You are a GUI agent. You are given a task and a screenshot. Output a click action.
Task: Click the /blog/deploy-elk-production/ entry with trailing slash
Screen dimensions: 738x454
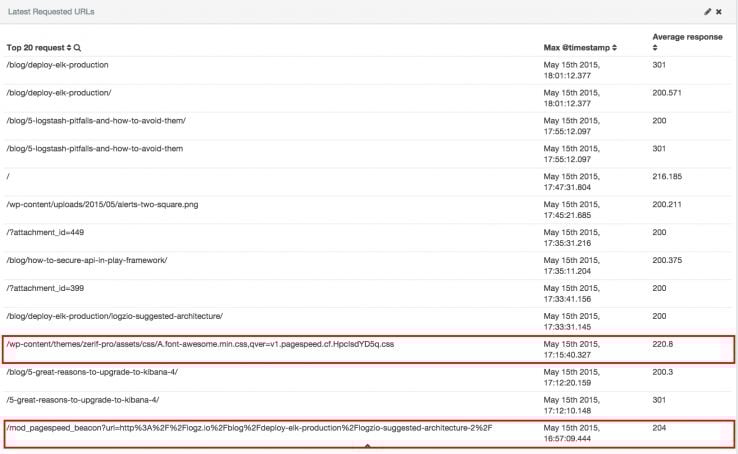(x=59, y=93)
